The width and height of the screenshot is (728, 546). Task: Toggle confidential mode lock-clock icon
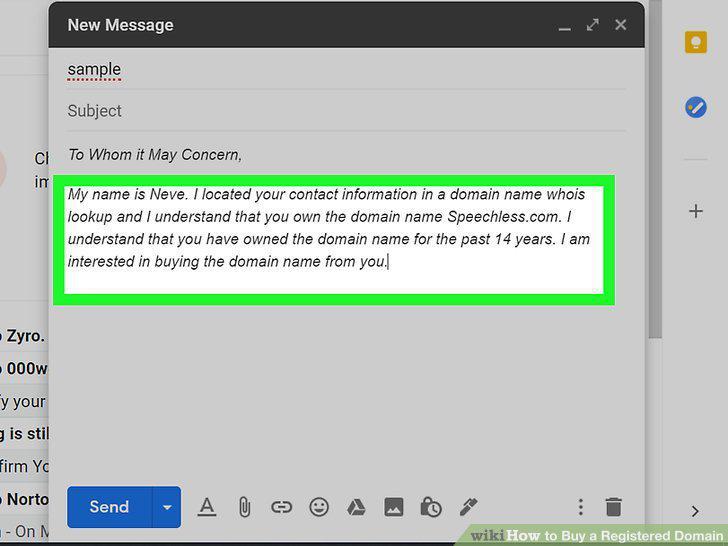coord(431,507)
